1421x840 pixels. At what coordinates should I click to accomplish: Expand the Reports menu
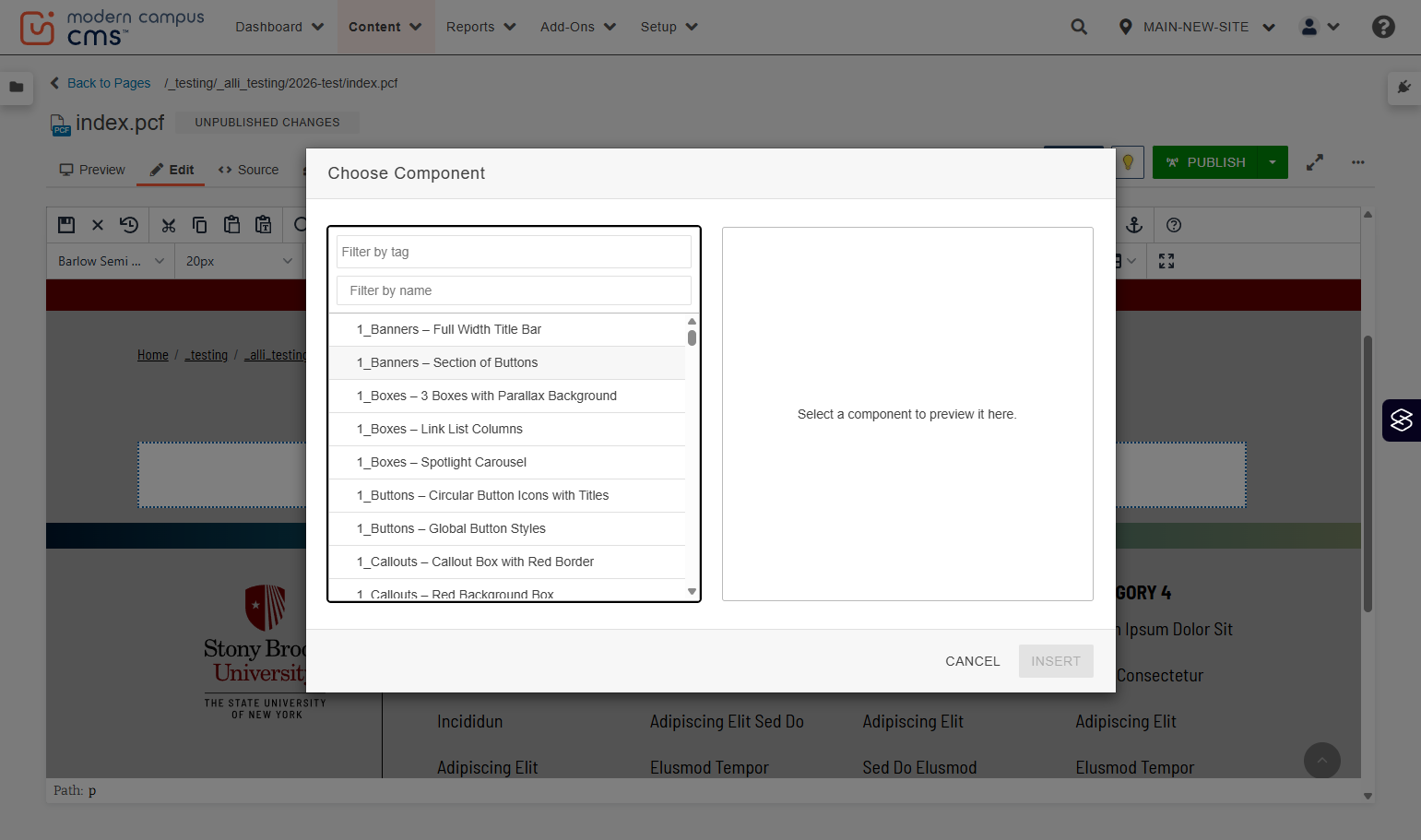481,27
